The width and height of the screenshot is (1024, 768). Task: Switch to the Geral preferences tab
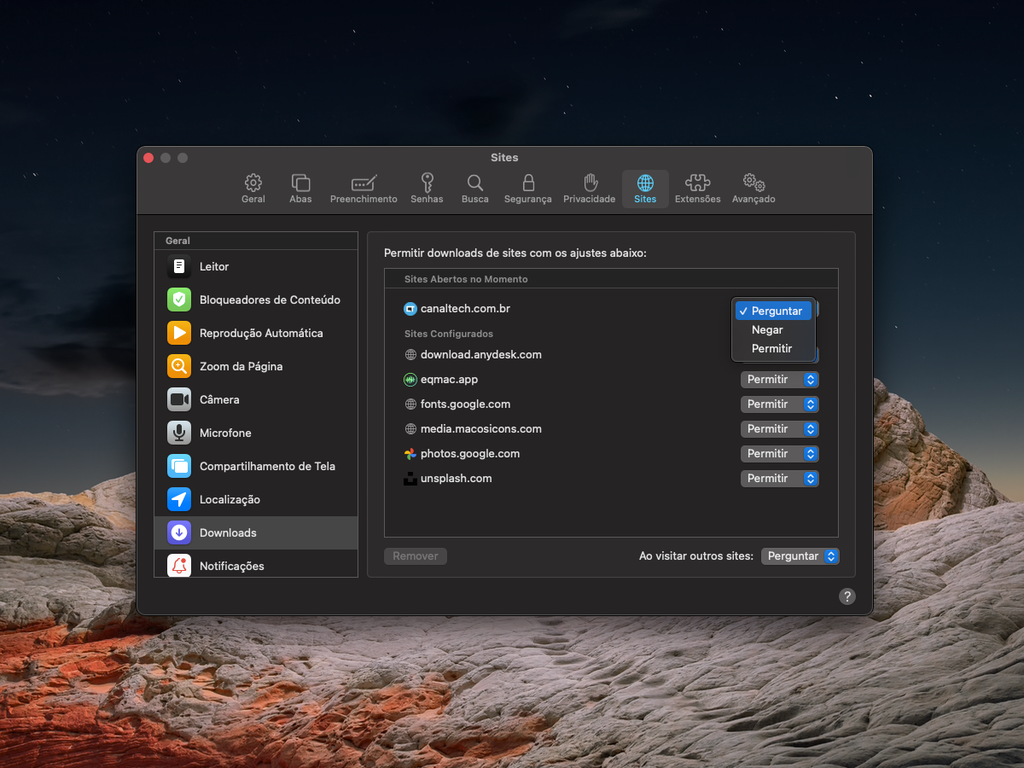(253, 189)
